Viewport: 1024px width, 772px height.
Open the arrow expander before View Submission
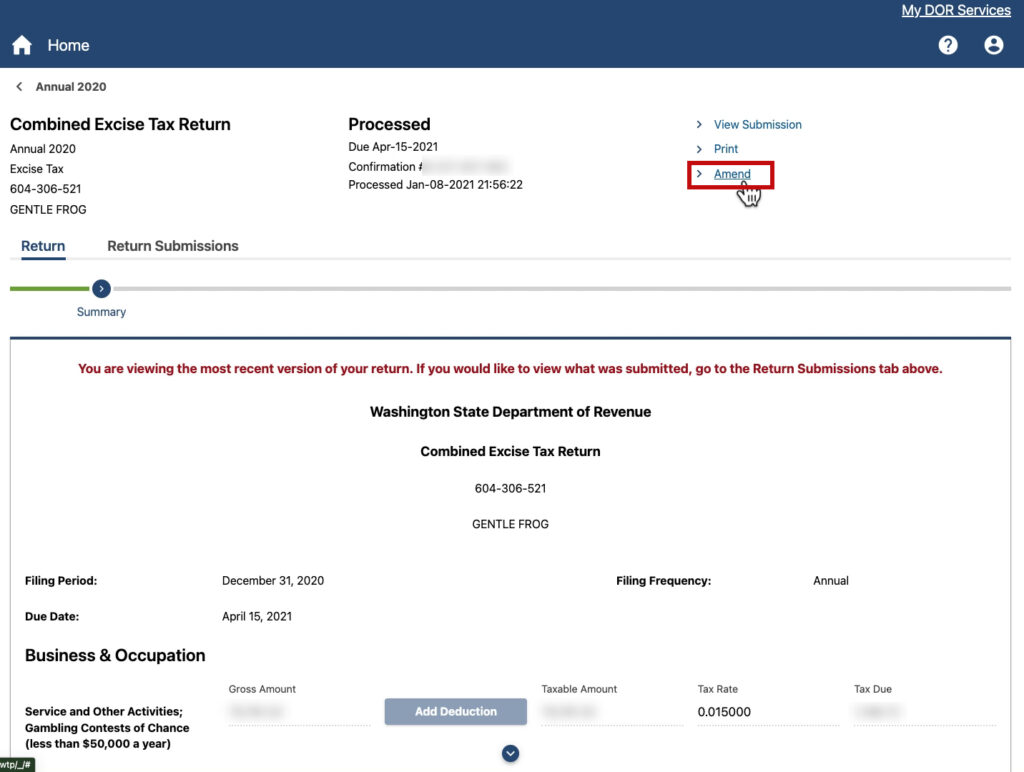pyautogui.click(x=699, y=124)
